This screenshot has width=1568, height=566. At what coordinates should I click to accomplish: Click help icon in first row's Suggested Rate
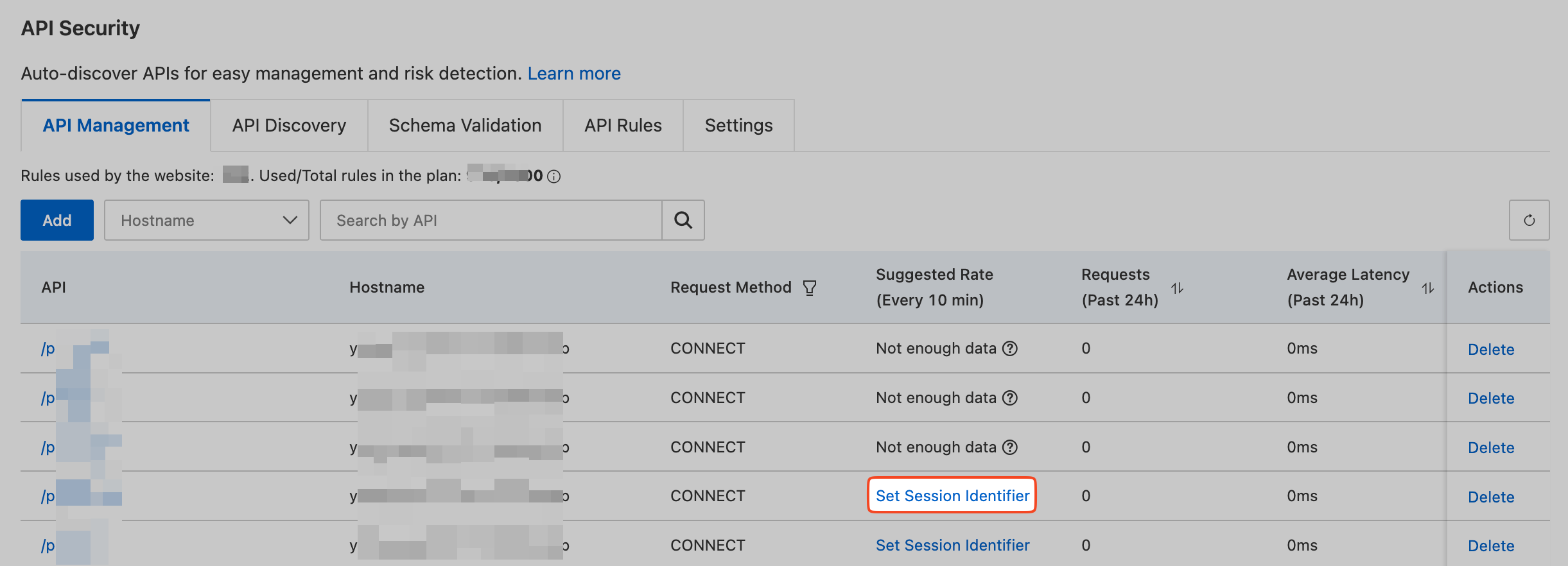pos(1010,348)
